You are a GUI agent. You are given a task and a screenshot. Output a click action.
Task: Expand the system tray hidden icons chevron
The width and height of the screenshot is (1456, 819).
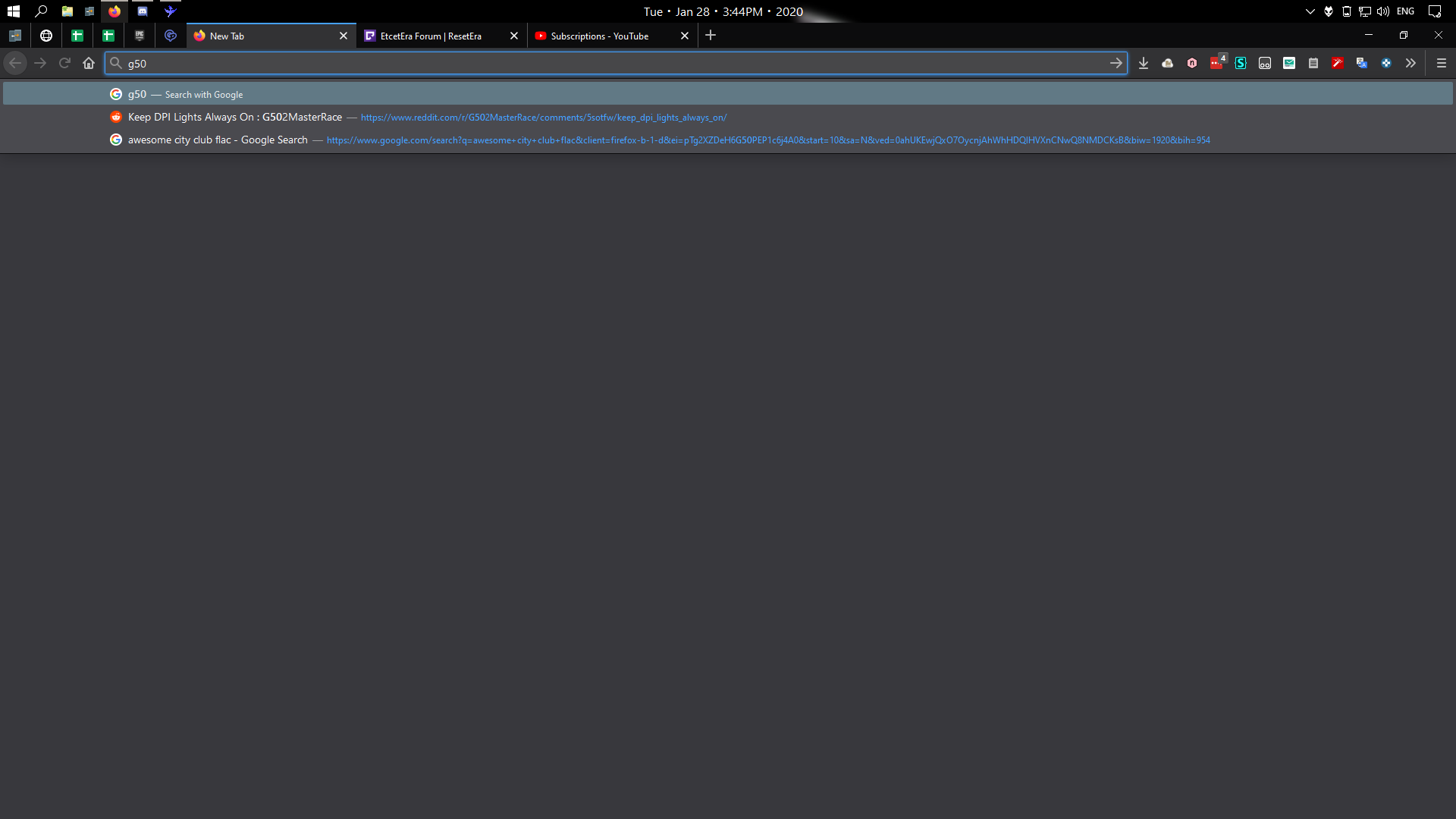click(1310, 11)
